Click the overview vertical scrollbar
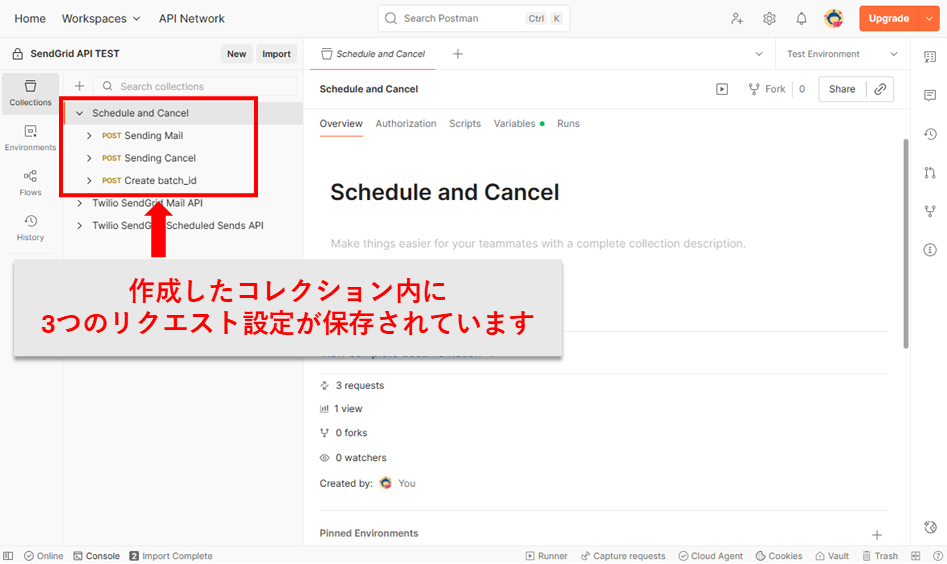 (905, 244)
